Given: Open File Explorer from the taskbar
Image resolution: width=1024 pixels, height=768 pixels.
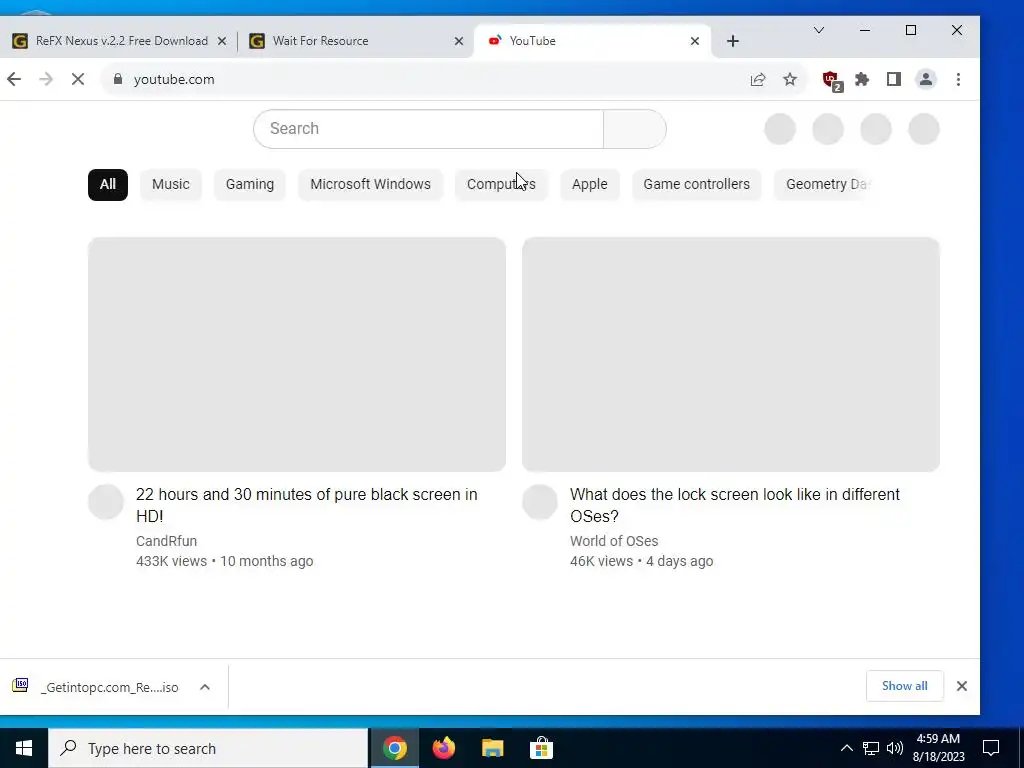Looking at the screenshot, I should [x=493, y=748].
